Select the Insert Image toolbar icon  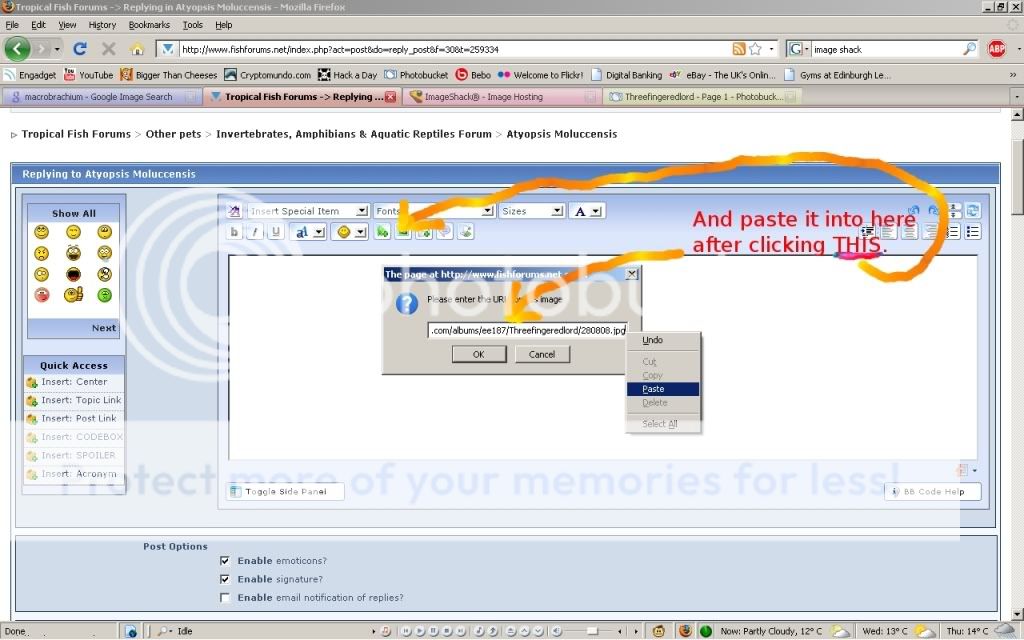click(403, 231)
